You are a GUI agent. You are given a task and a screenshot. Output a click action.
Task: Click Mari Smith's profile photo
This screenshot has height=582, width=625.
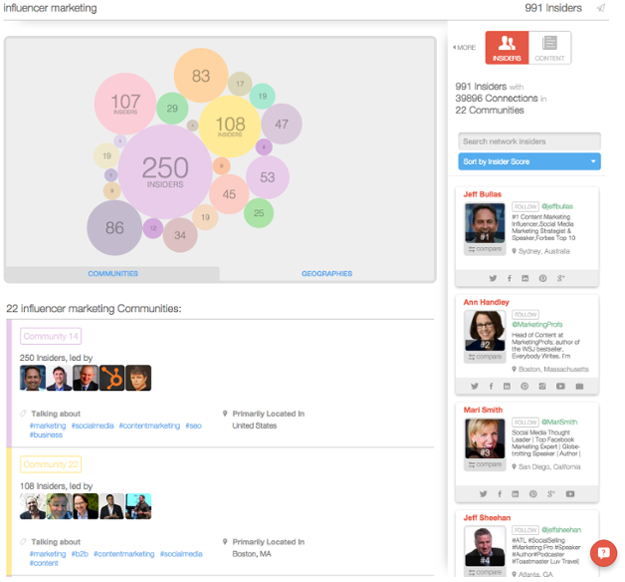[x=485, y=438]
